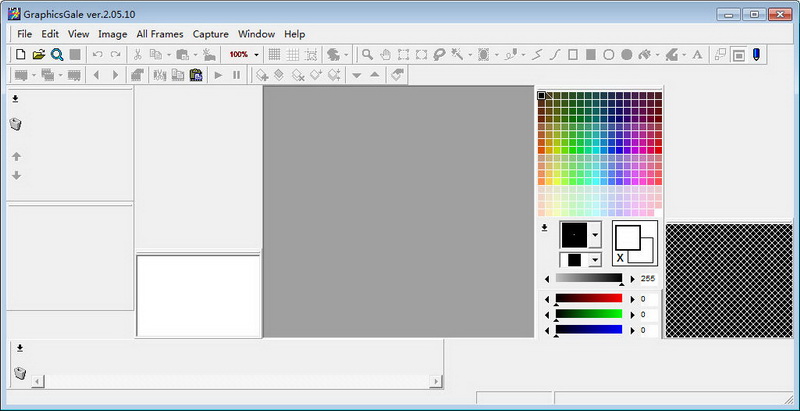Select the Hand pan tool
Image resolution: width=800 pixels, height=411 pixels.
pyautogui.click(x=386, y=55)
